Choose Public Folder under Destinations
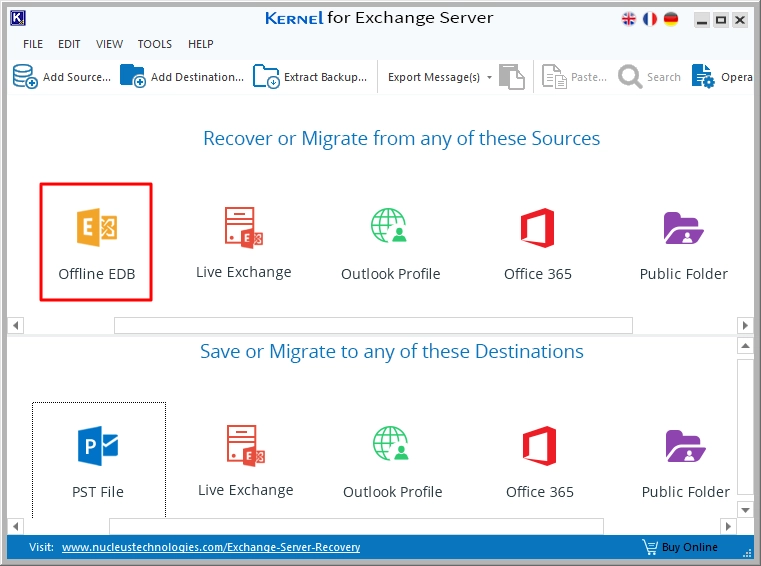Viewport: 761px width, 566px height. click(685, 464)
